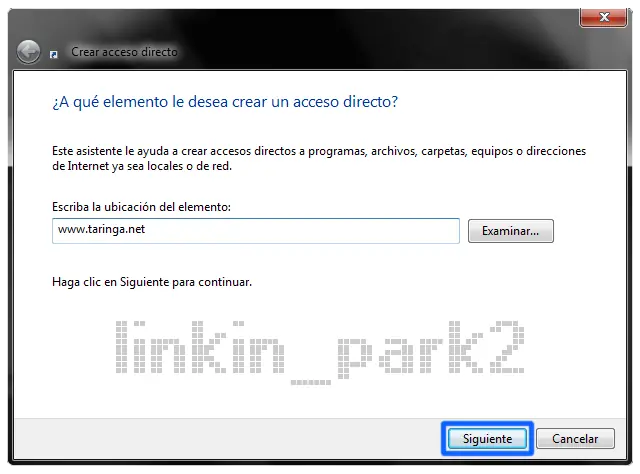Open the file browser with Examinar

pos(511,231)
